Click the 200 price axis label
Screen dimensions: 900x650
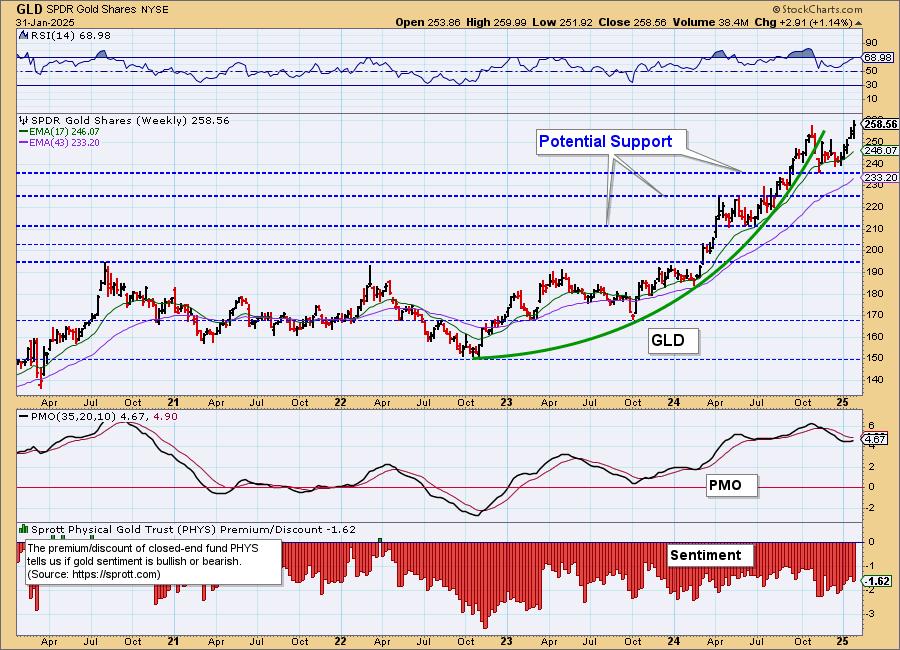pyautogui.click(x=874, y=250)
